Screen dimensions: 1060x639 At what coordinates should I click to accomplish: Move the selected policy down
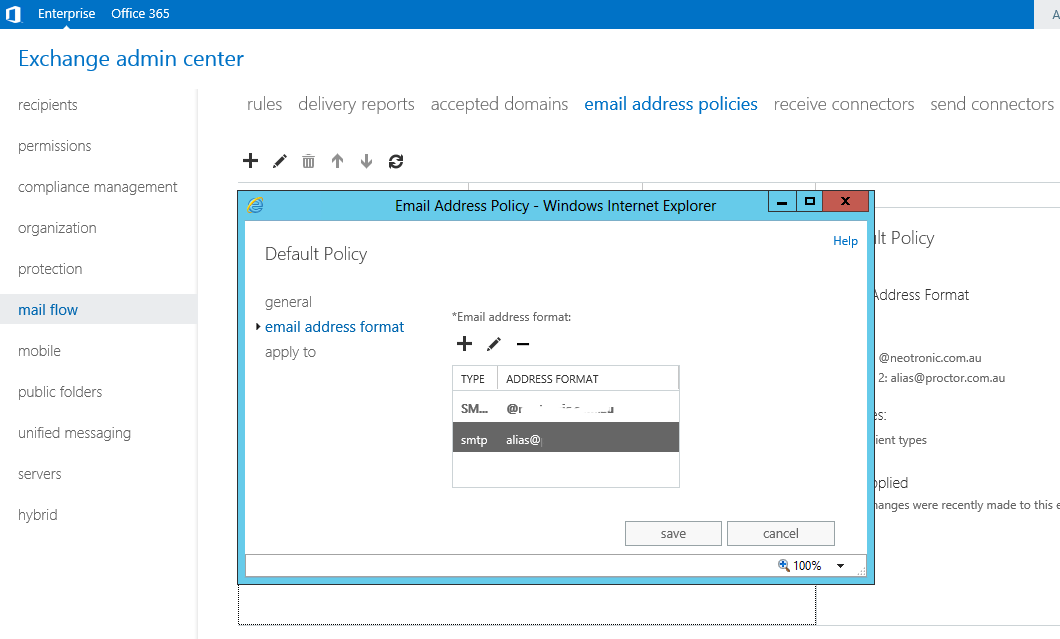[x=366, y=161]
